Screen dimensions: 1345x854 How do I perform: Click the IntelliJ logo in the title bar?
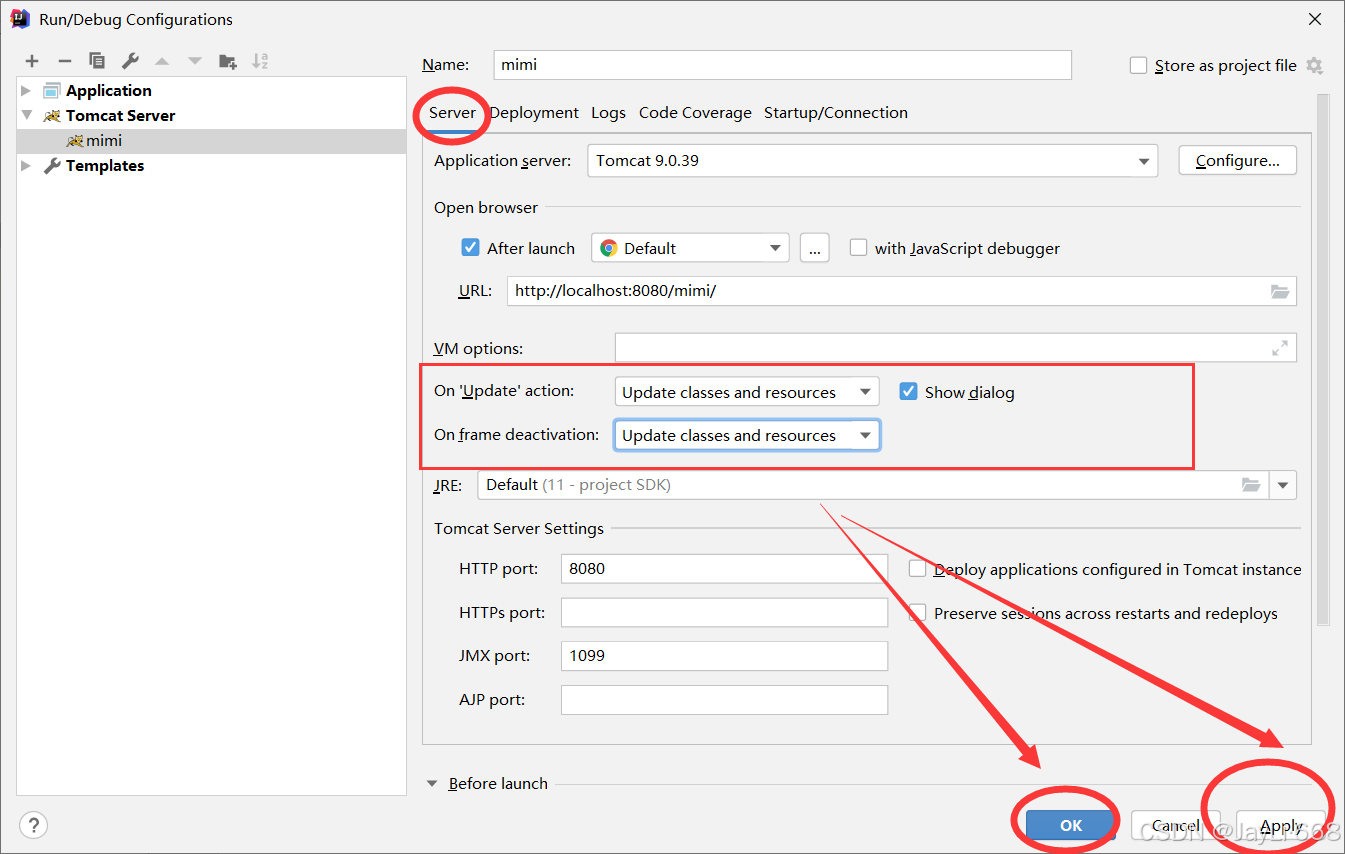[19, 19]
